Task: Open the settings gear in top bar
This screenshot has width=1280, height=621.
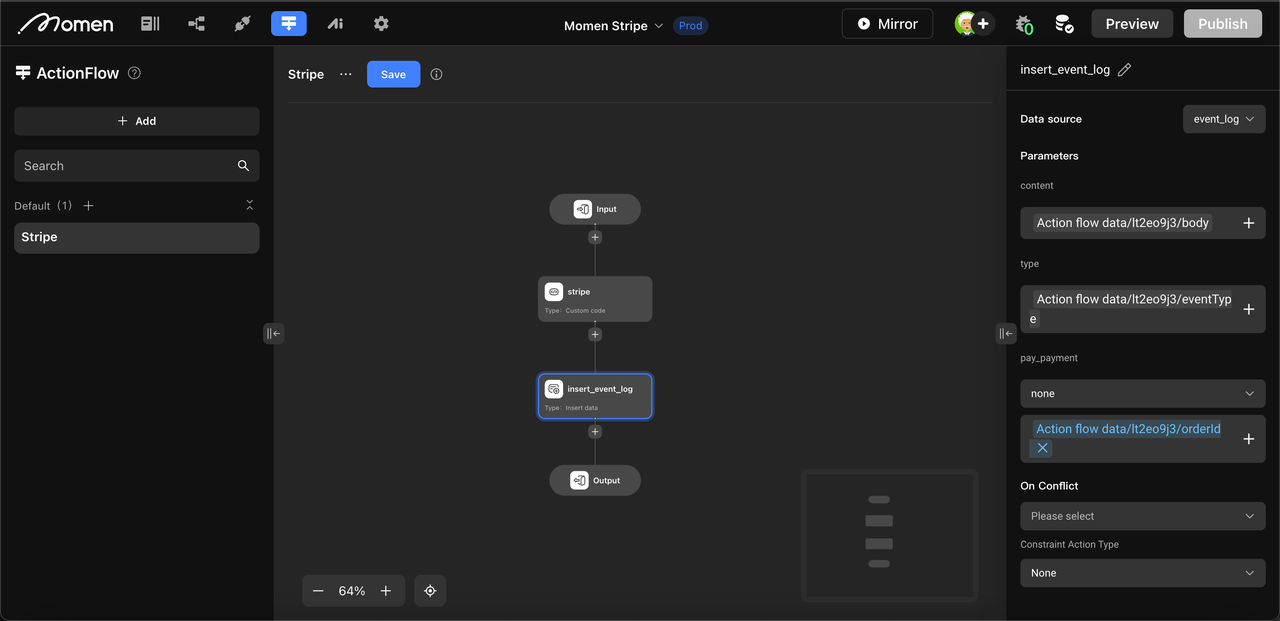Action: pyautogui.click(x=381, y=23)
